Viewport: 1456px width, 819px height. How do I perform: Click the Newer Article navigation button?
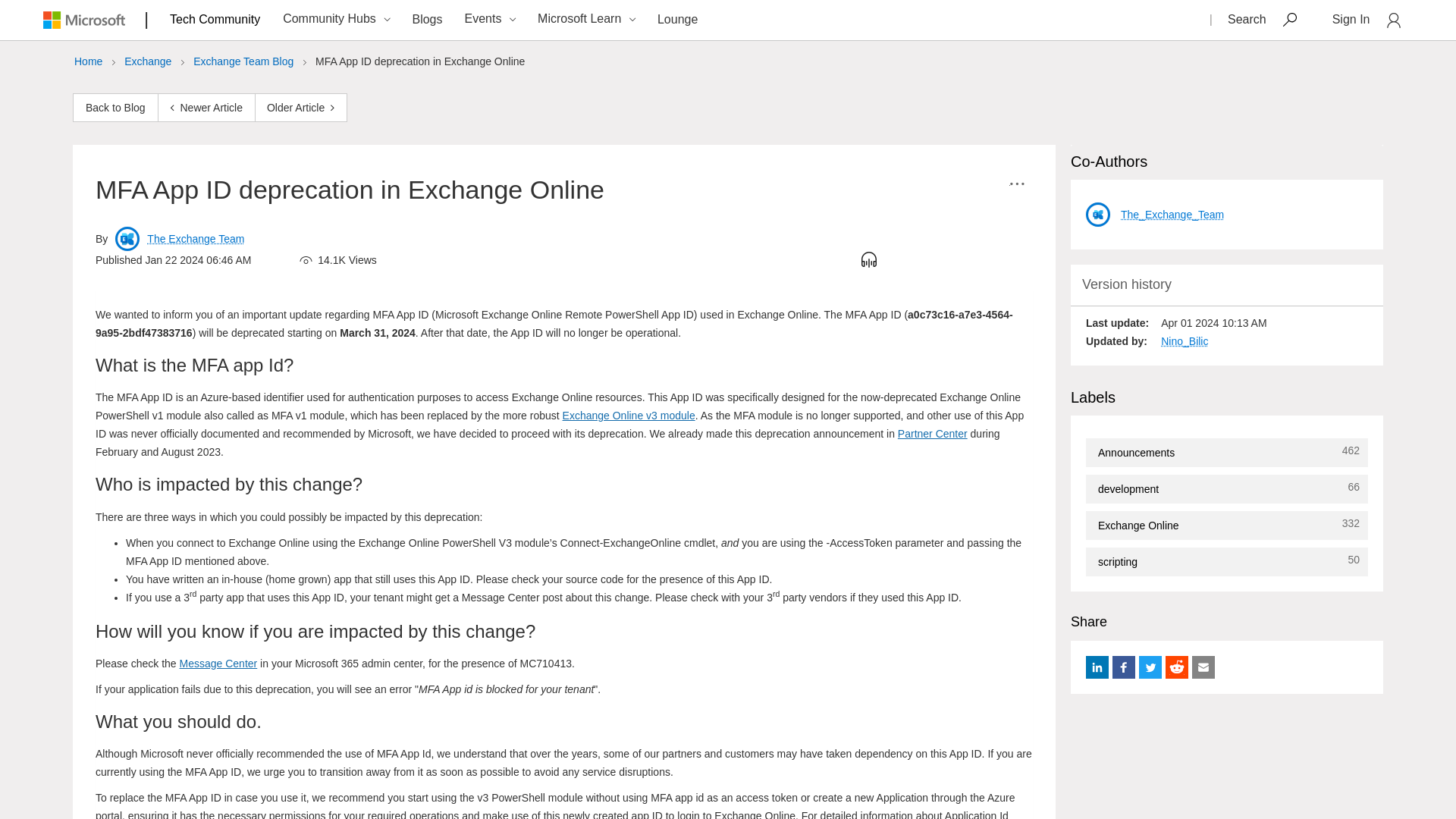(205, 107)
